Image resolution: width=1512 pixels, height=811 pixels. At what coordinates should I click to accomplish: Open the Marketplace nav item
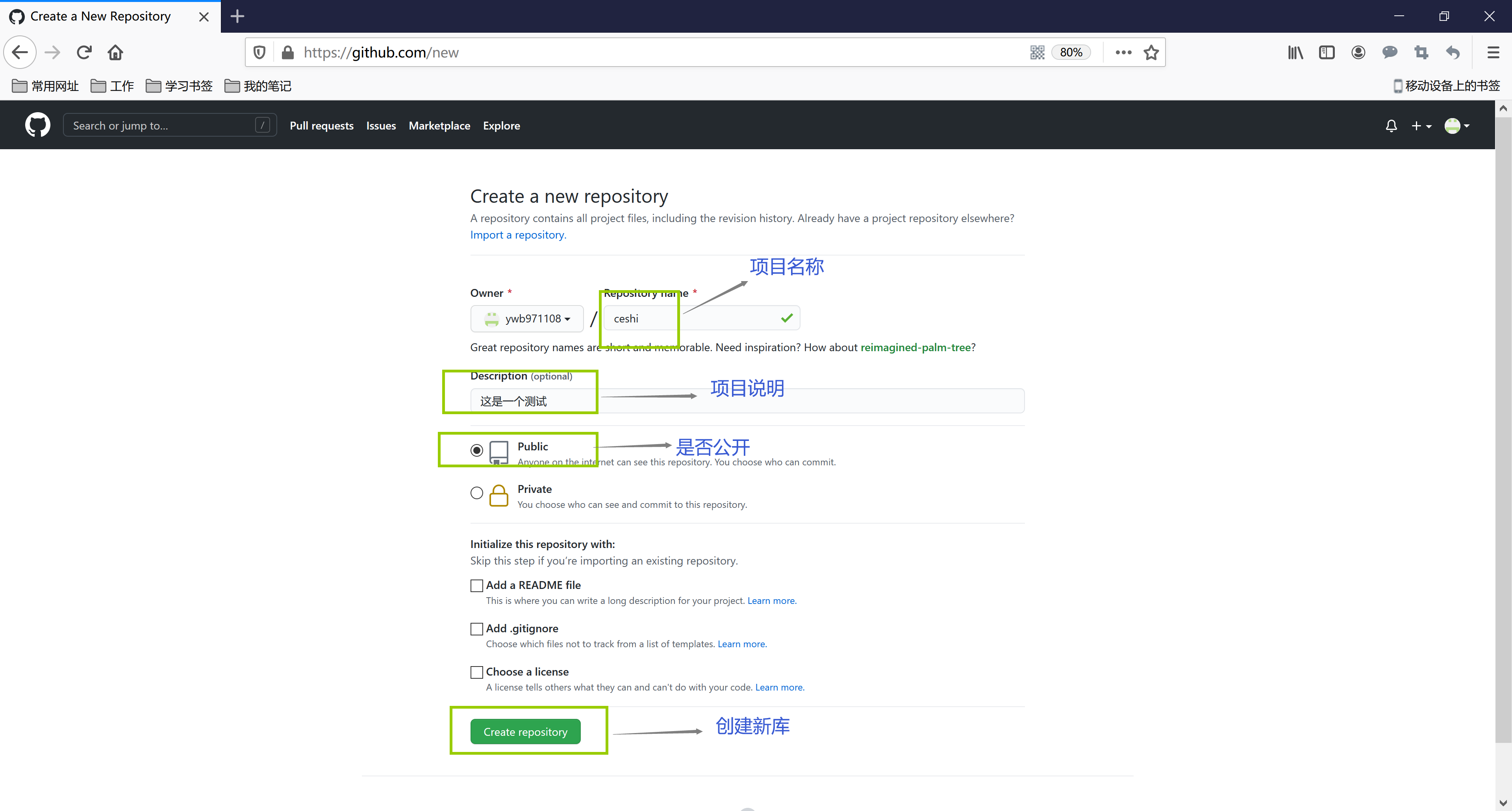(x=439, y=126)
